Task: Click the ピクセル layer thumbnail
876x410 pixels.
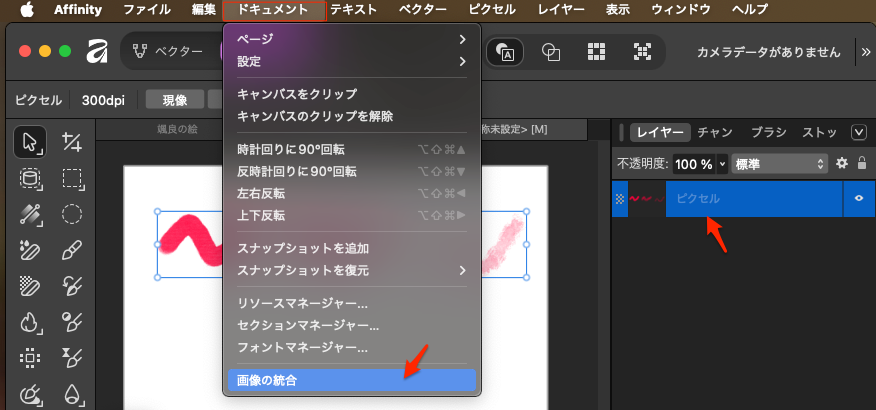Action: click(x=646, y=198)
